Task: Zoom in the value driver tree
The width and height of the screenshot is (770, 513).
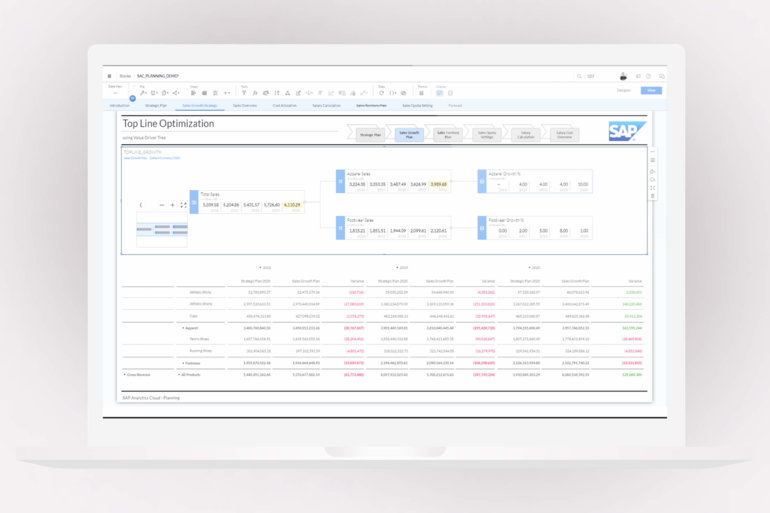Action: 172,205
